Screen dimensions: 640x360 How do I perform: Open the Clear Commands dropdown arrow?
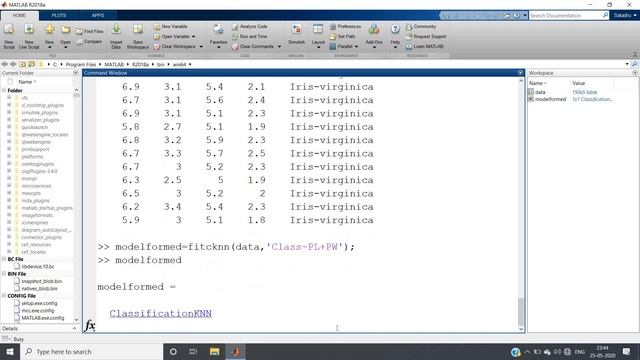(280, 47)
